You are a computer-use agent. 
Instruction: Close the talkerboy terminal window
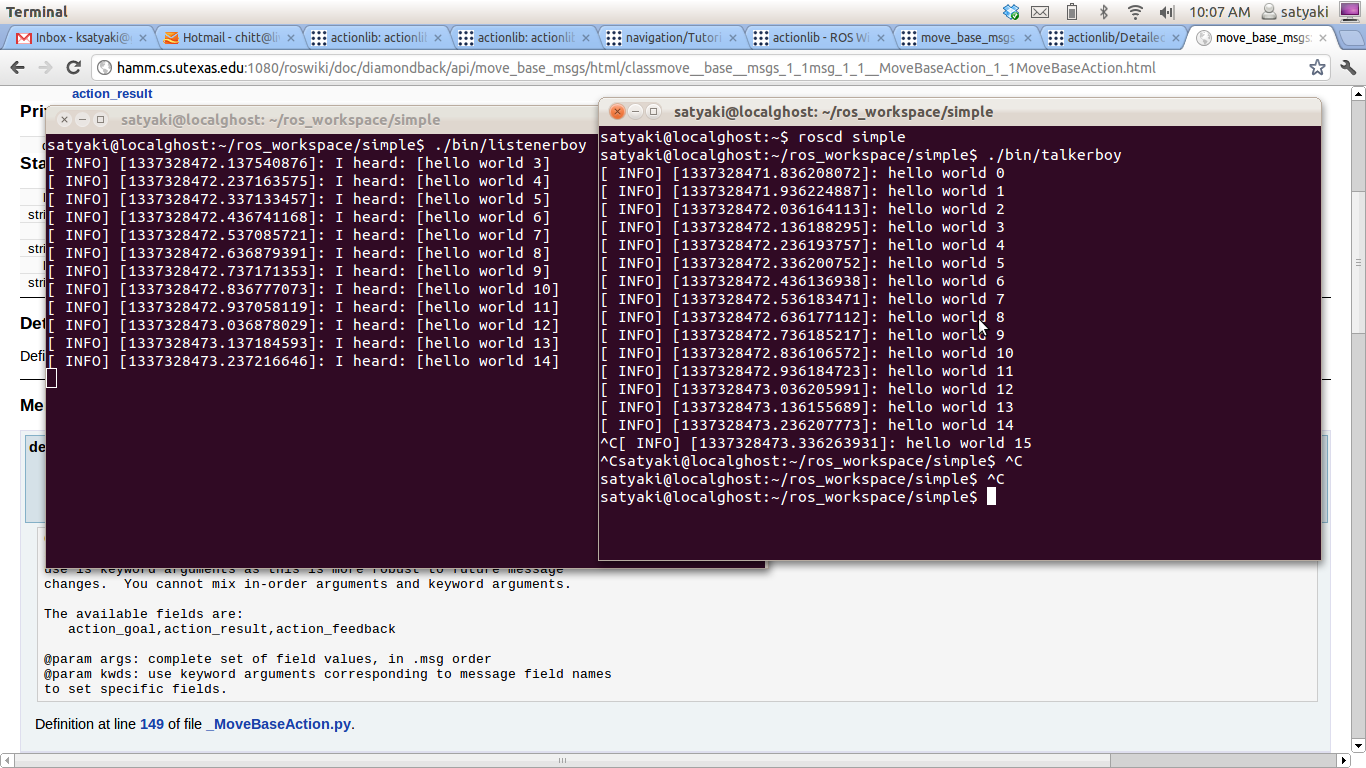617,111
